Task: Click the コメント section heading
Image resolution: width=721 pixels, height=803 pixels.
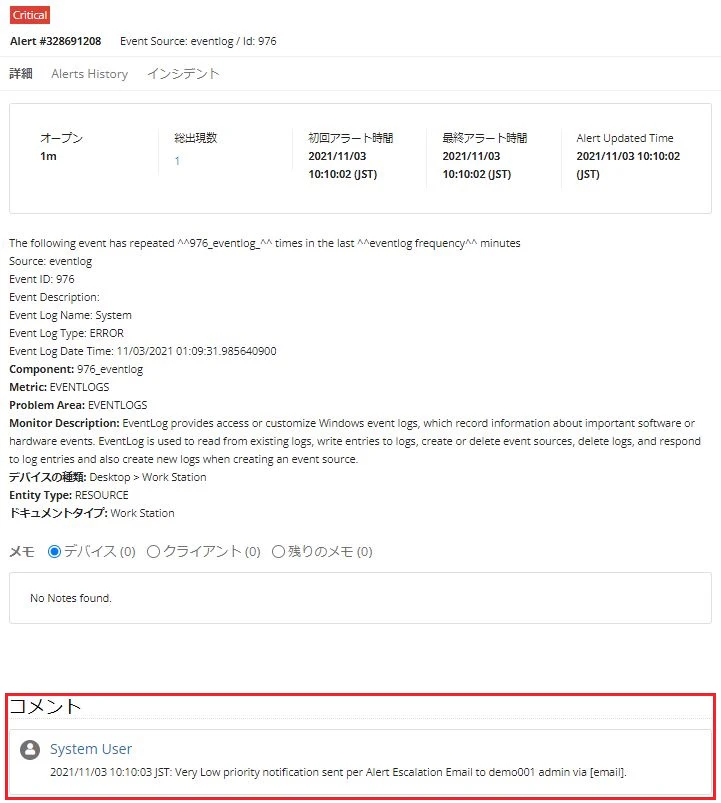Action: point(46,707)
